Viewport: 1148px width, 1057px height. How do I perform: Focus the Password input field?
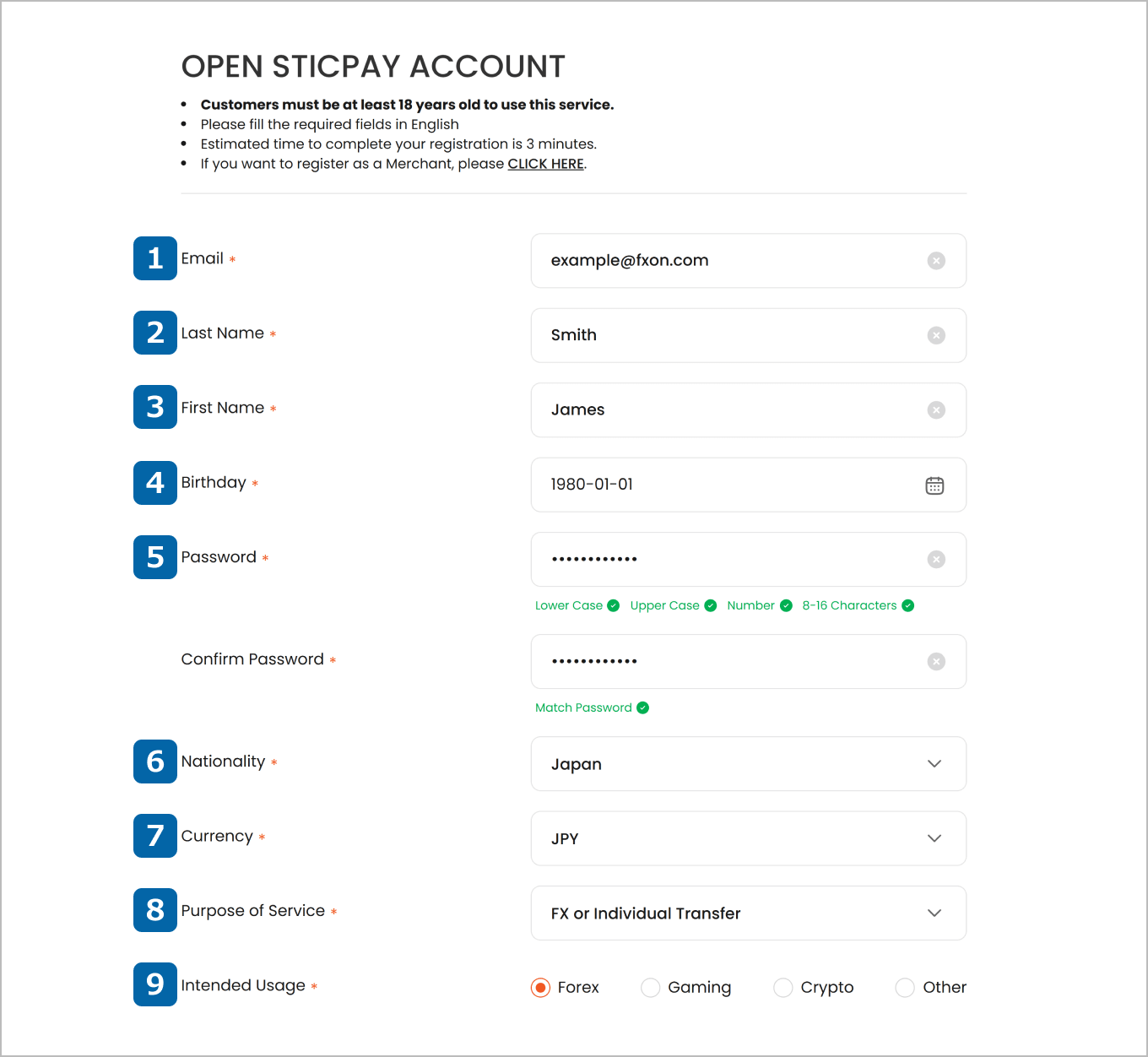(x=749, y=559)
